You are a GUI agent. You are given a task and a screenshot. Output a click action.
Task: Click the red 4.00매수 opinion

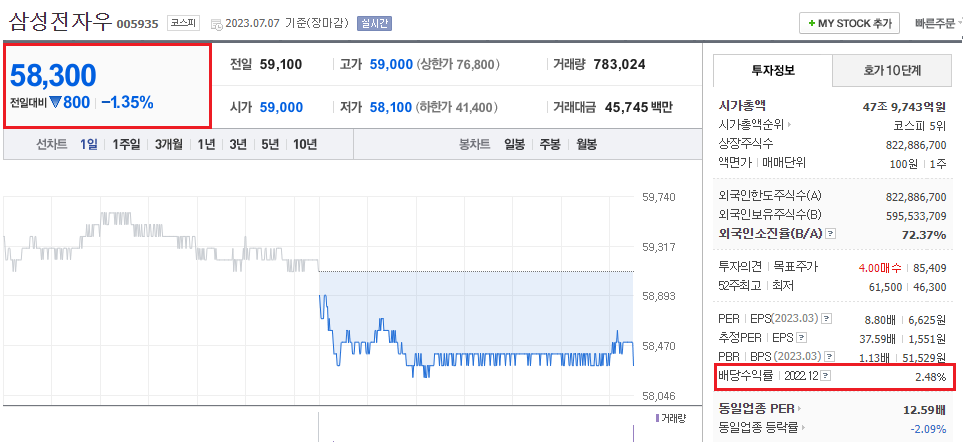click(x=879, y=268)
